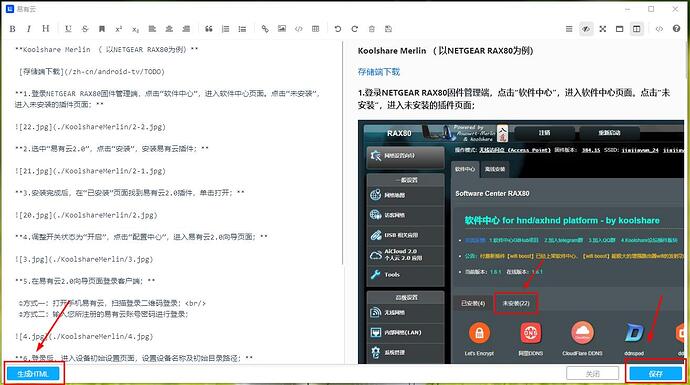Insert an image from the toolbar
The image size is (690, 385).
(x=282, y=29)
